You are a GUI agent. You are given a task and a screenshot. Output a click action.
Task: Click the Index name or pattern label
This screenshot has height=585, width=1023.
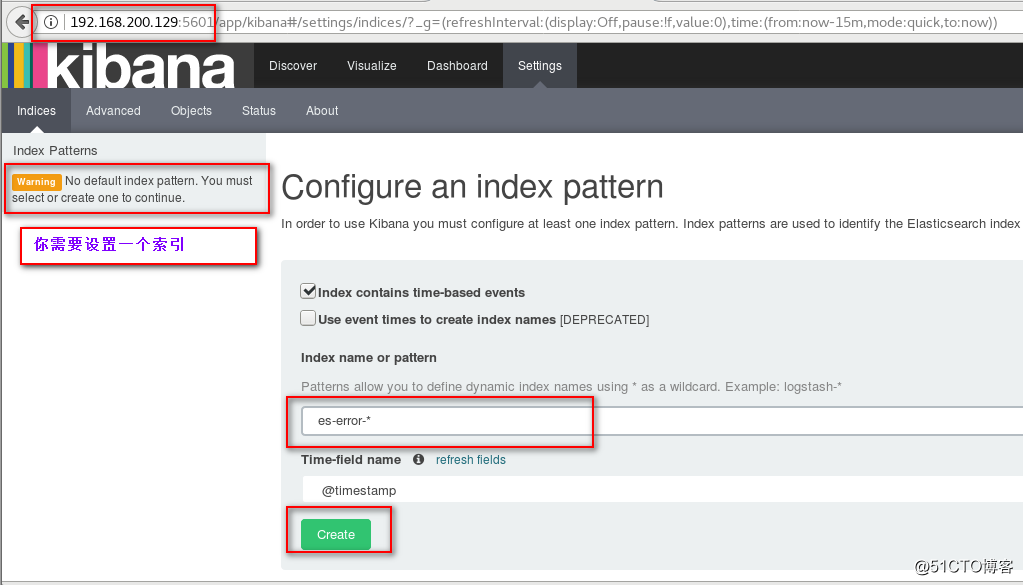[x=369, y=357]
